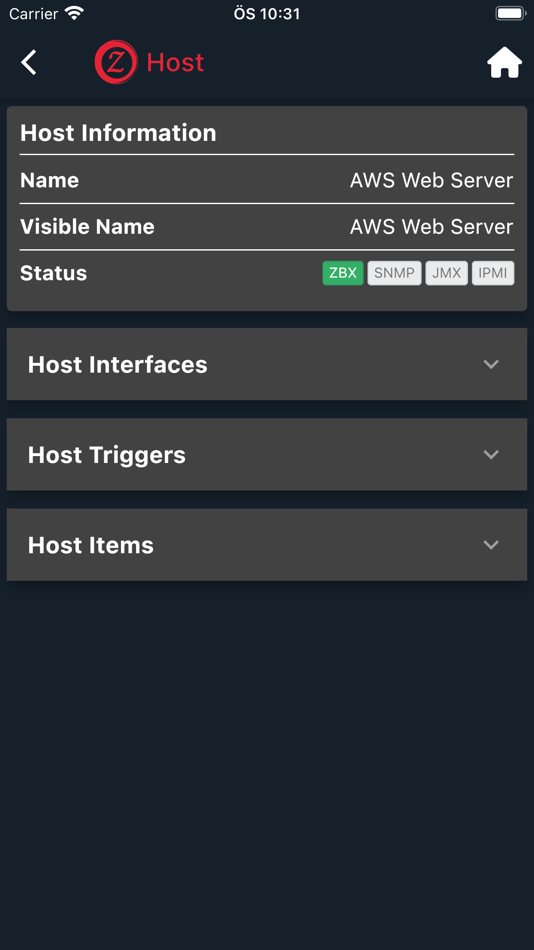
Task: Tap the Name label
Action: (49, 180)
